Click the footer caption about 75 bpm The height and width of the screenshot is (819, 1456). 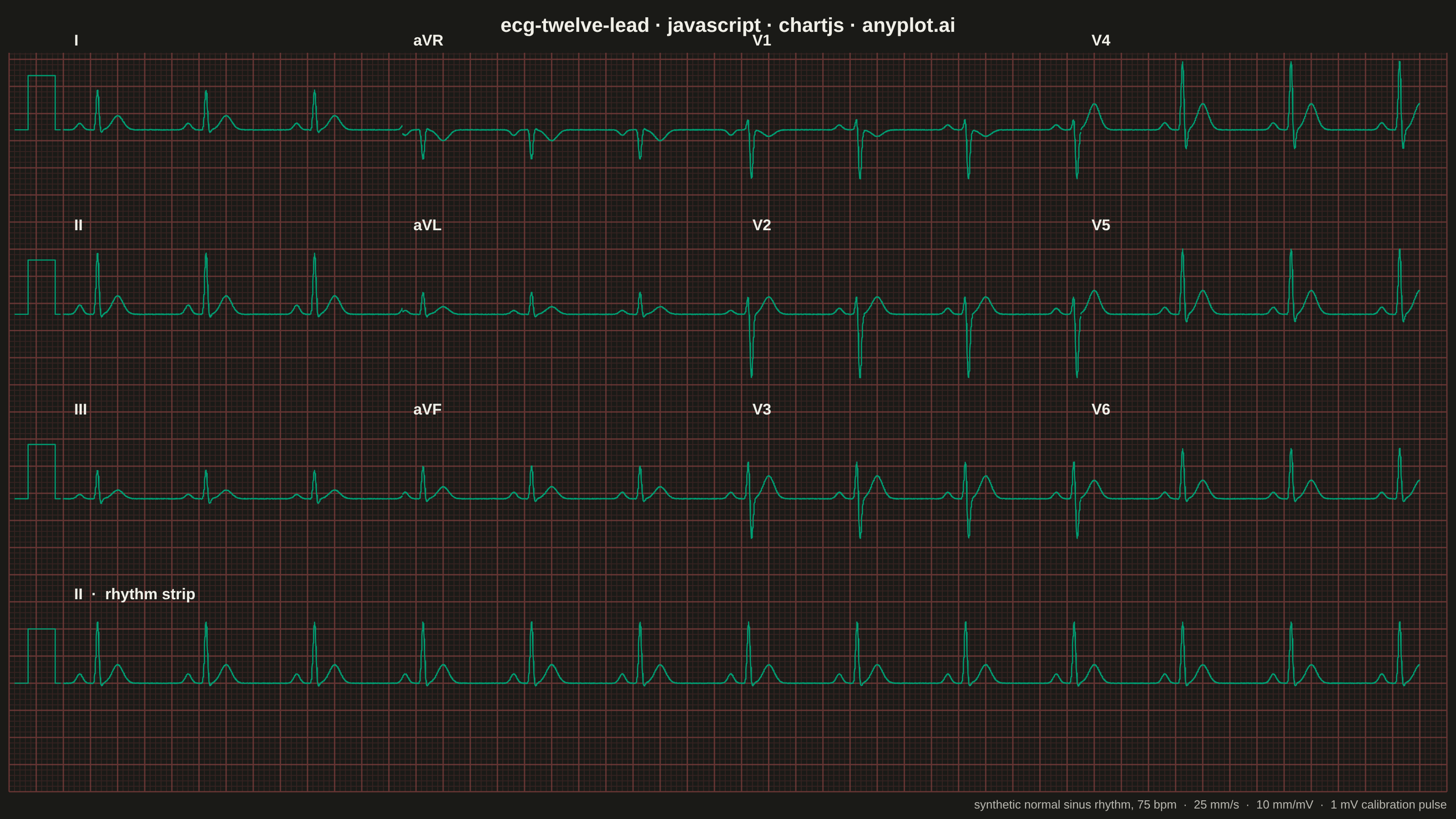pos(1209,804)
